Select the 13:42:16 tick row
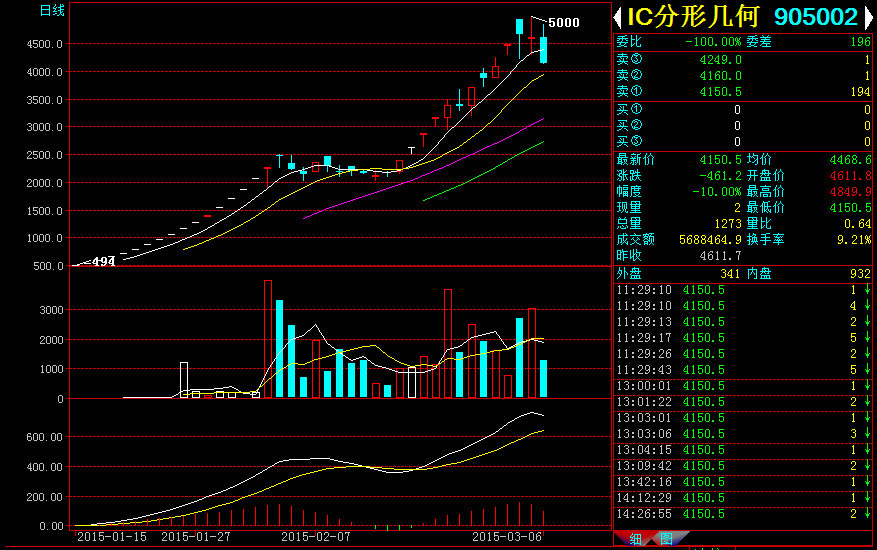This screenshot has height=550, width=877. [x=743, y=482]
